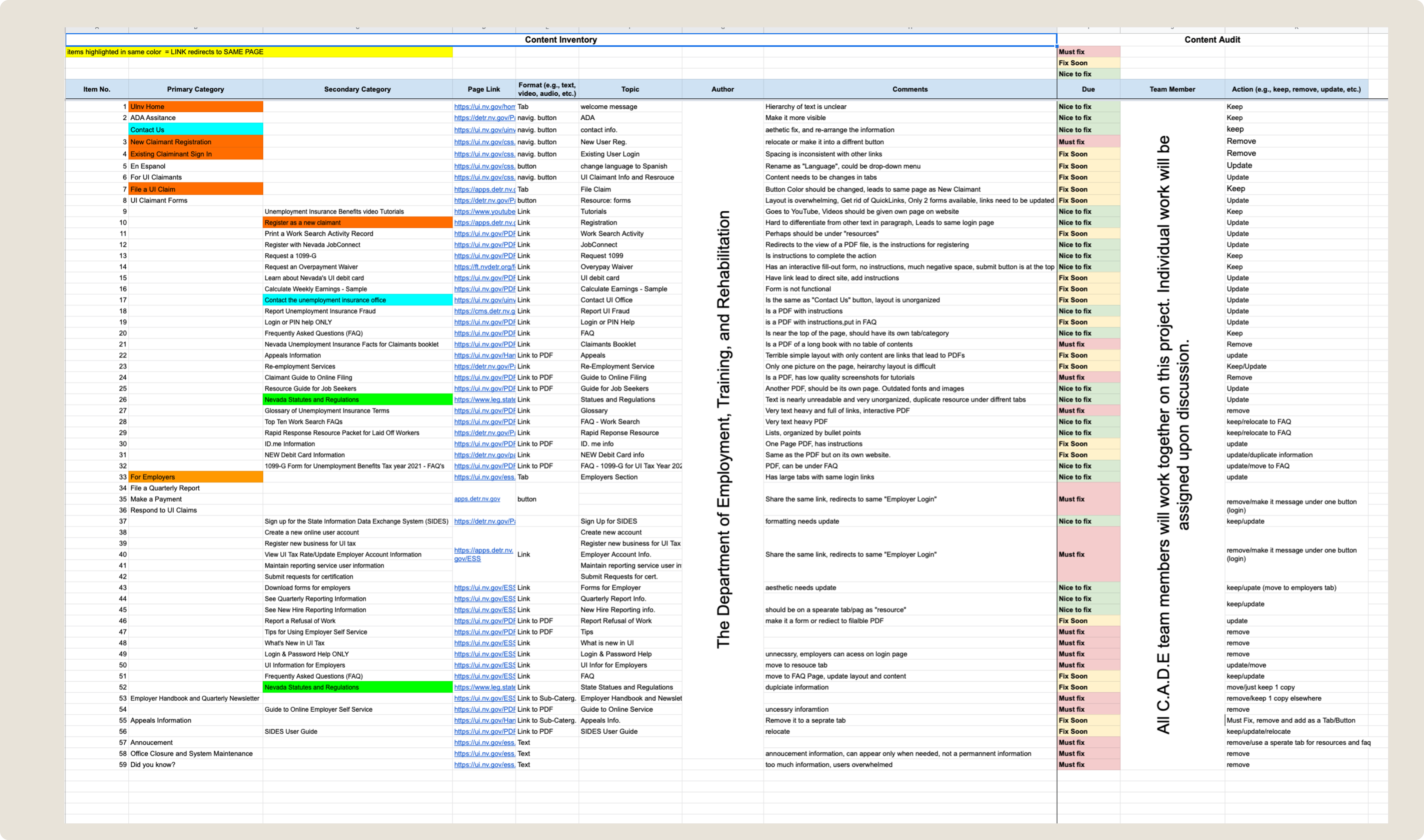The height and width of the screenshot is (840, 1424).
Task: Select the Comments column header
Action: pyautogui.click(x=910, y=89)
